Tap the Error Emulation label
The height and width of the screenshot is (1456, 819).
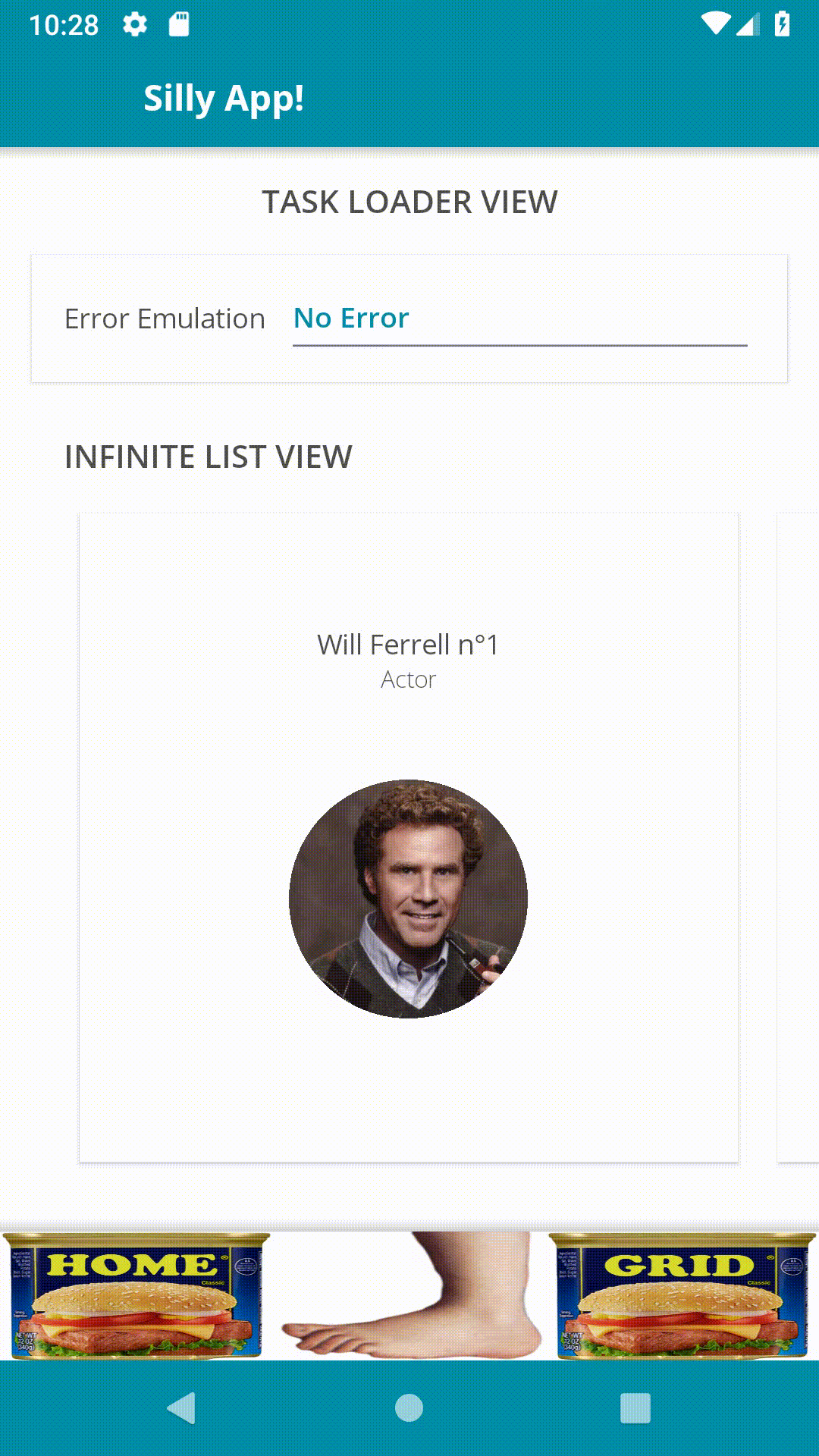[165, 319]
